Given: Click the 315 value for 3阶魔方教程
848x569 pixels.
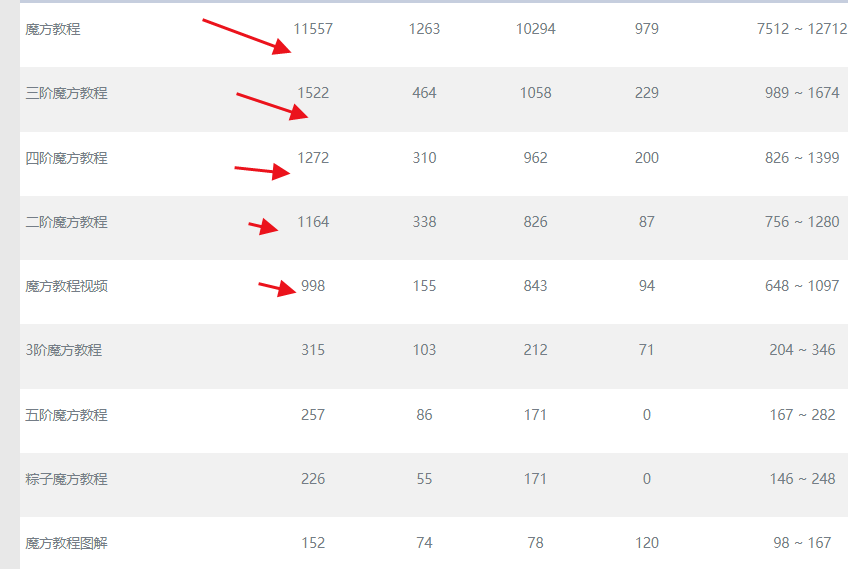Looking at the screenshot, I should point(313,350).
